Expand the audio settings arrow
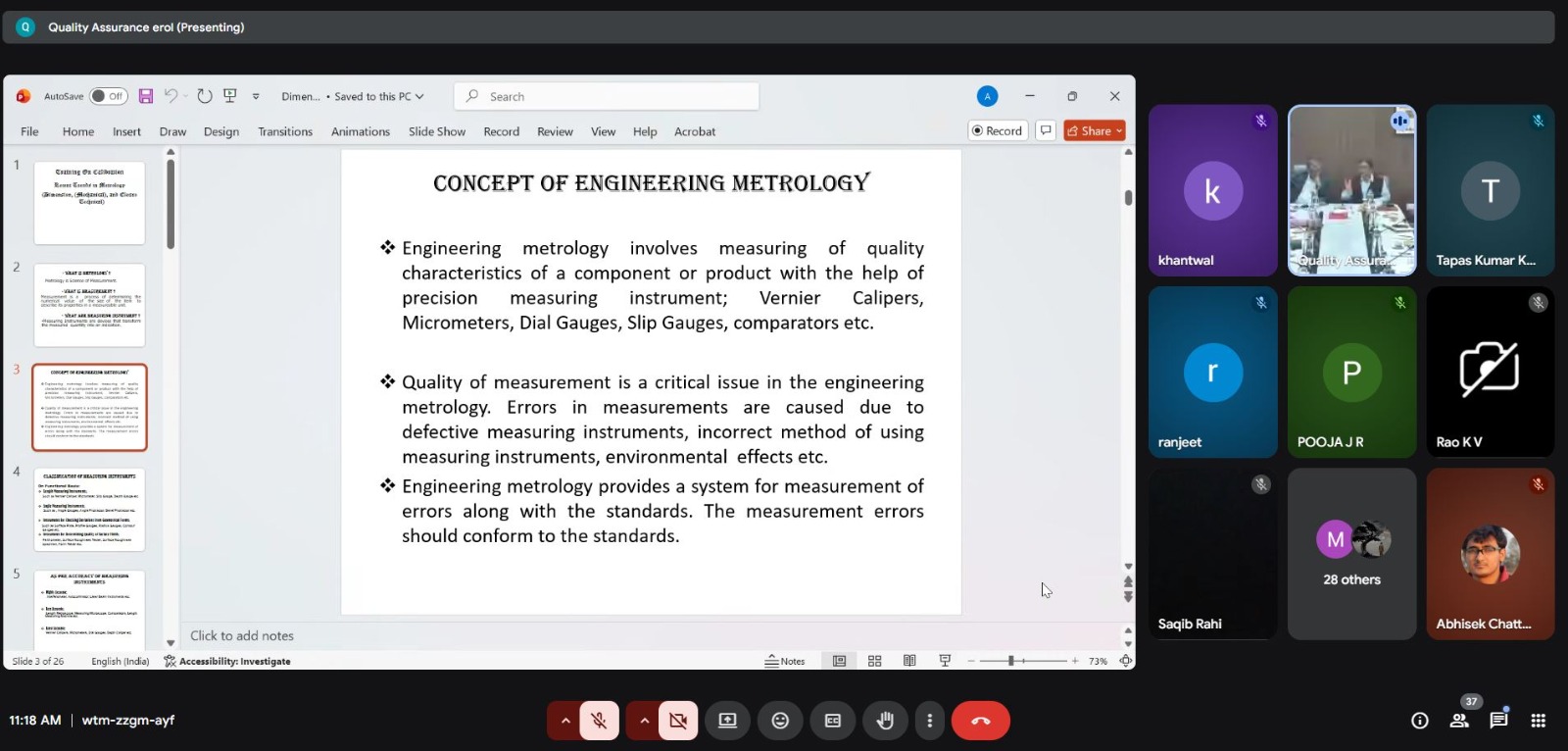This screenshot has width=1568, height=751. [x=564, y=721]
